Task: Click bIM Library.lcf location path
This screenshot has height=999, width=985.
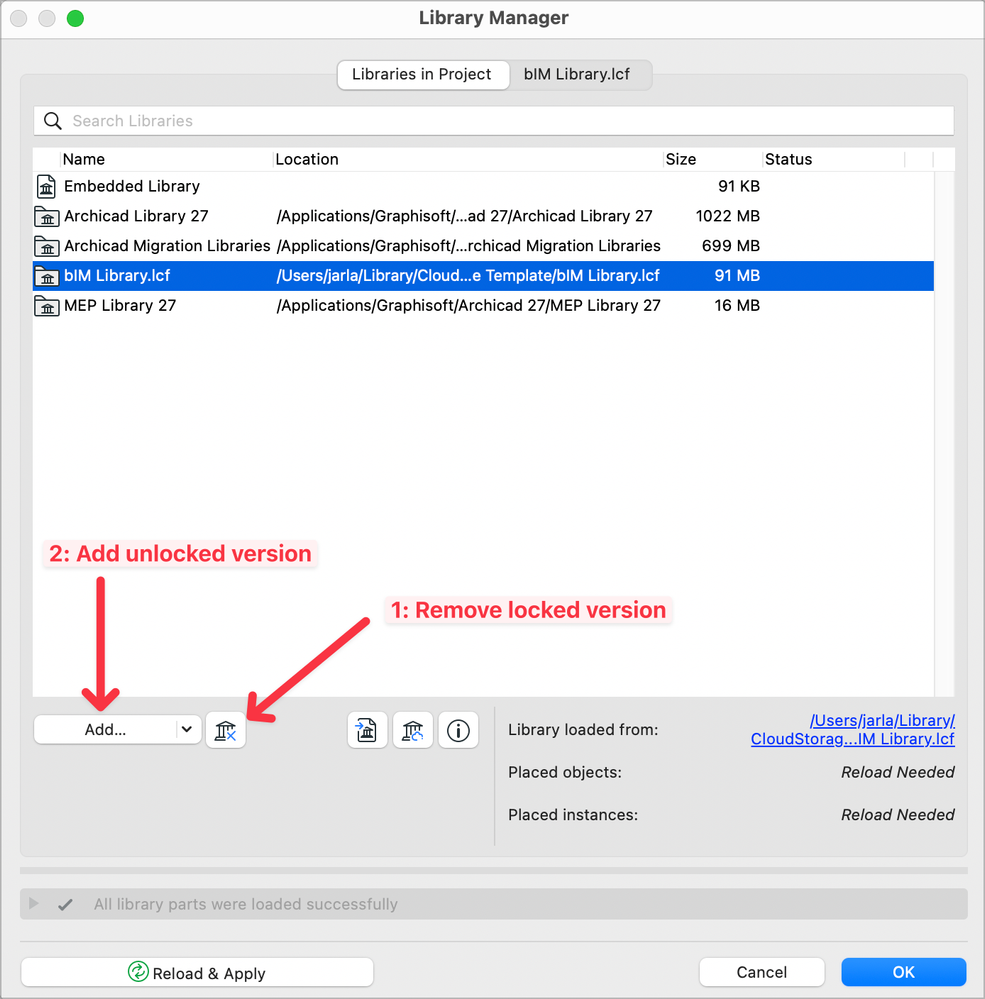Action: point(468,276)
